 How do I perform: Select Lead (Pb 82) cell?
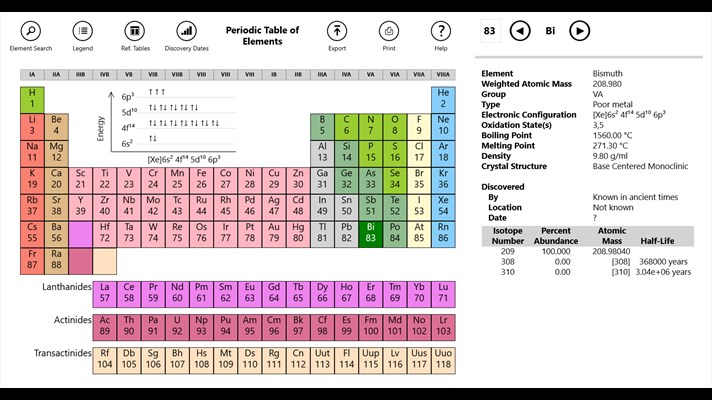point(346,234)
